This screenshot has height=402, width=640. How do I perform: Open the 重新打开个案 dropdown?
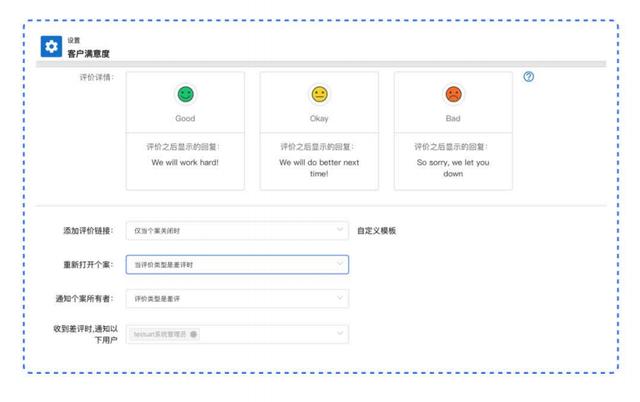pos(237,264)
